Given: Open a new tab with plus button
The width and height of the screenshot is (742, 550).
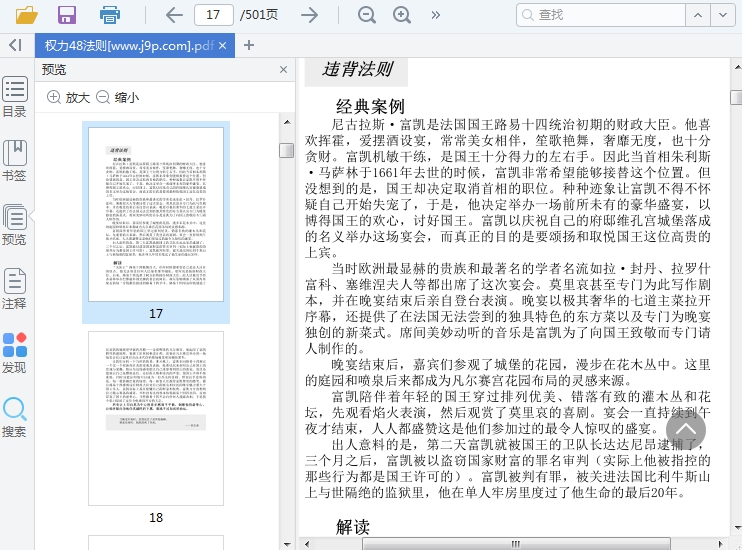Looking at the screenshot, I should (x=249, y=45).
